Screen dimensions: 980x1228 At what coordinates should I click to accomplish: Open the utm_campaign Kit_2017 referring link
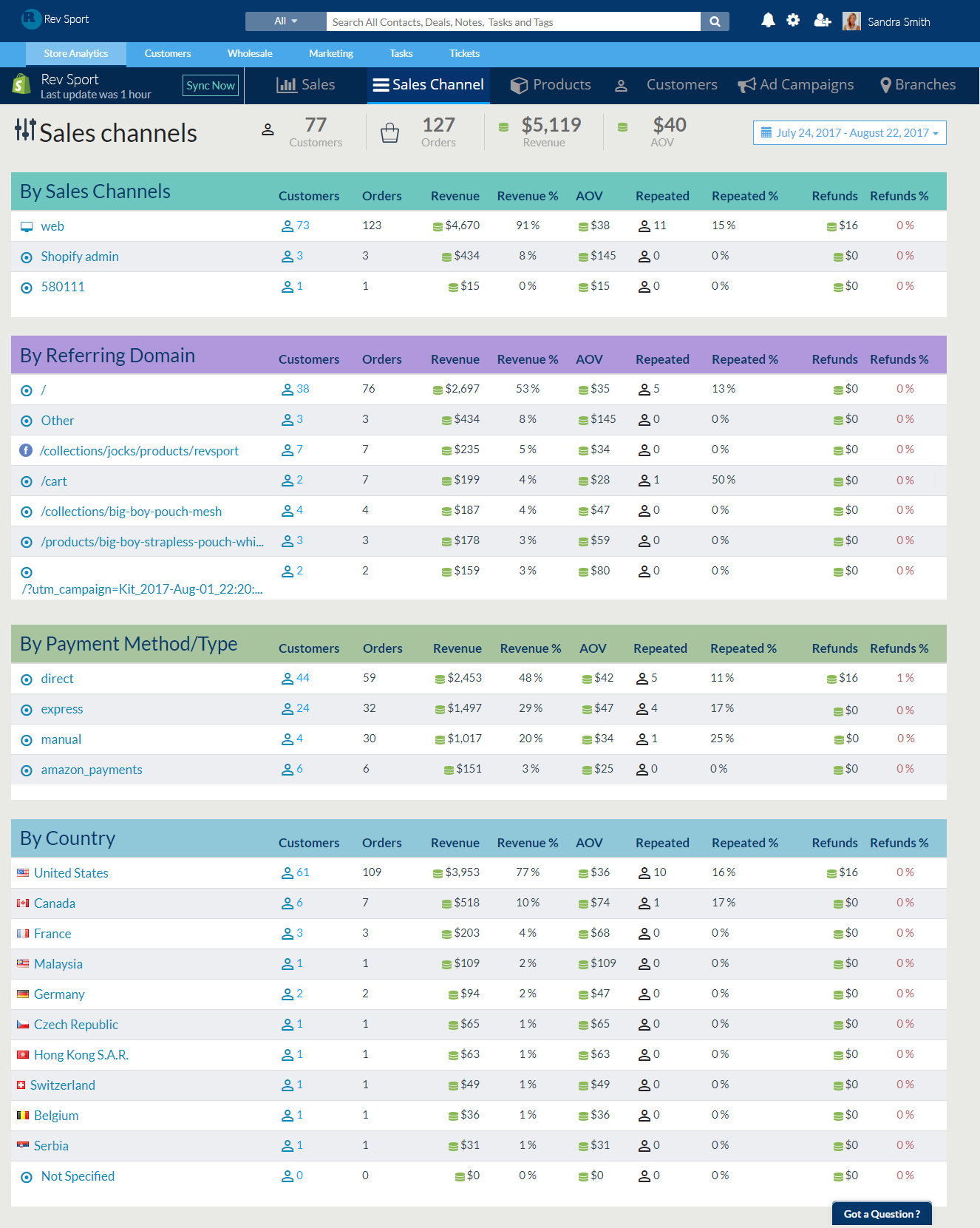tap(142, 589)
